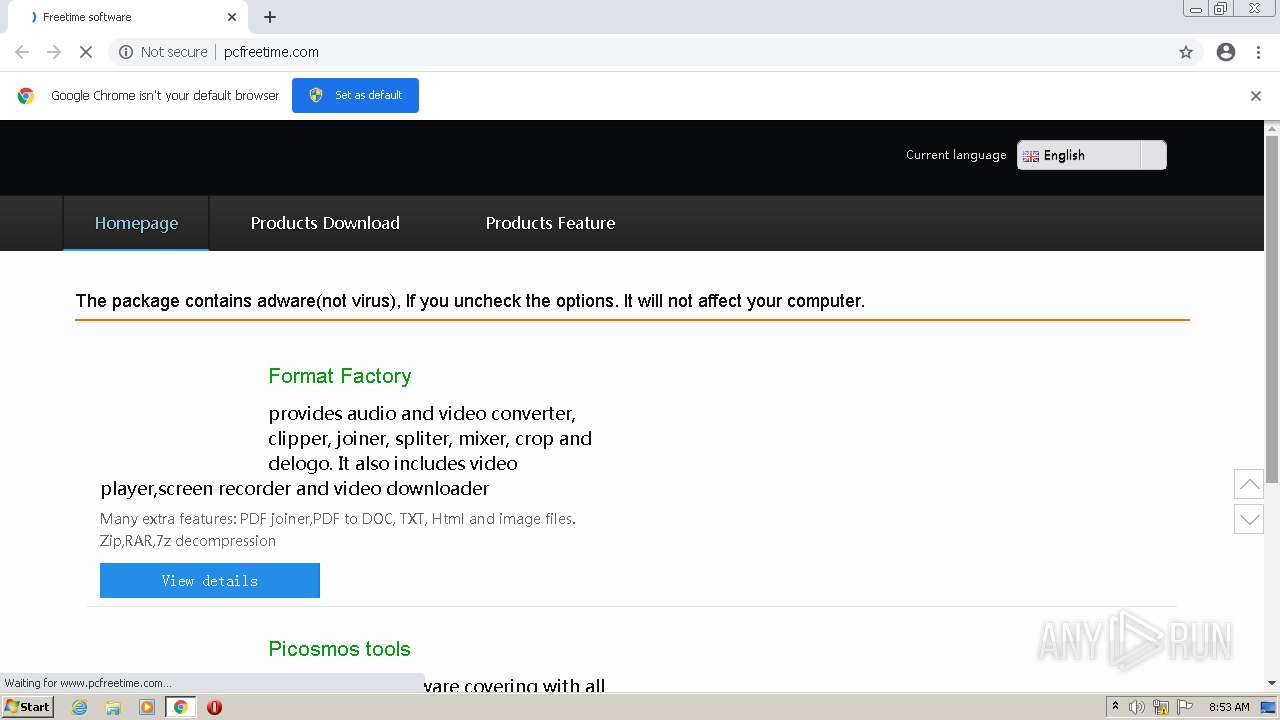Screen dimensions: 1280x720
Task: Launch Internet Explorer from the taskbar
Action: click(80, 707)
